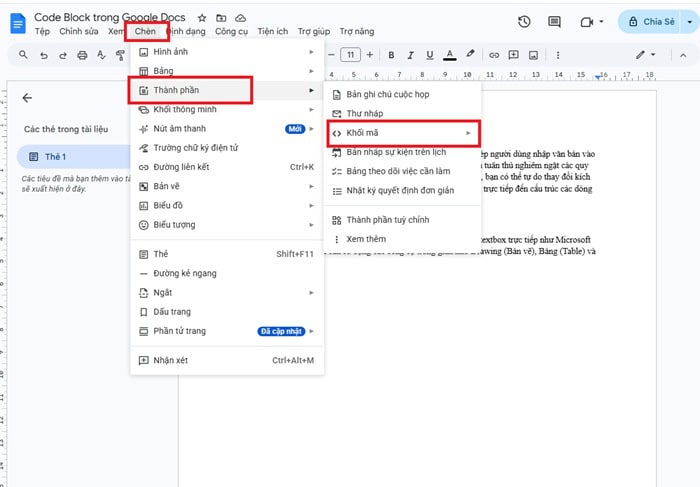Insert Đường kẻ ngang horizontal line

point(227,273)
